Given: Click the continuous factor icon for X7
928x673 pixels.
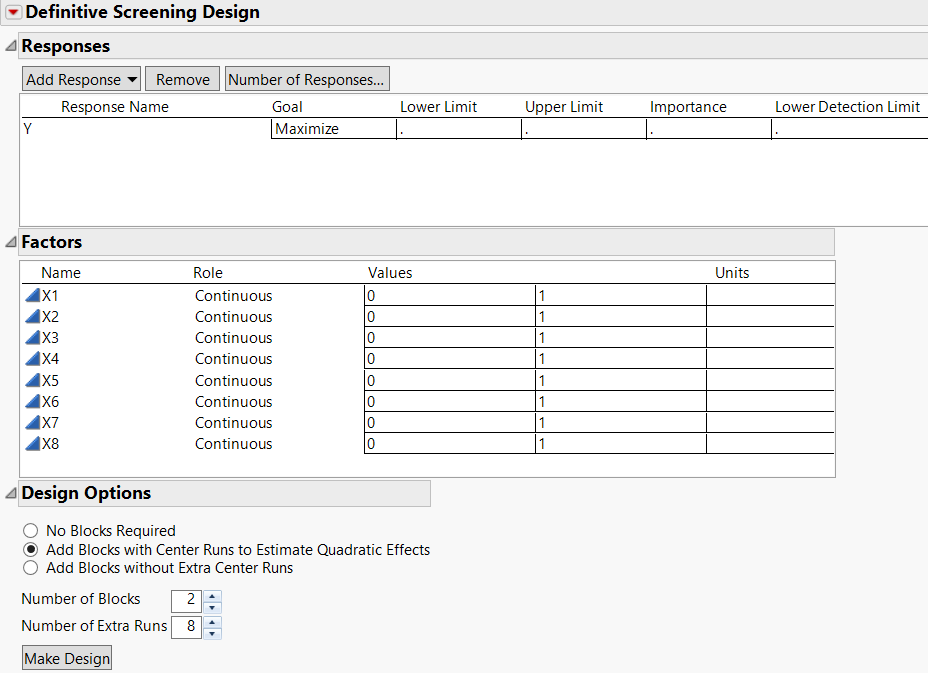Looking at the screenshot, I should tap(33, 423).
